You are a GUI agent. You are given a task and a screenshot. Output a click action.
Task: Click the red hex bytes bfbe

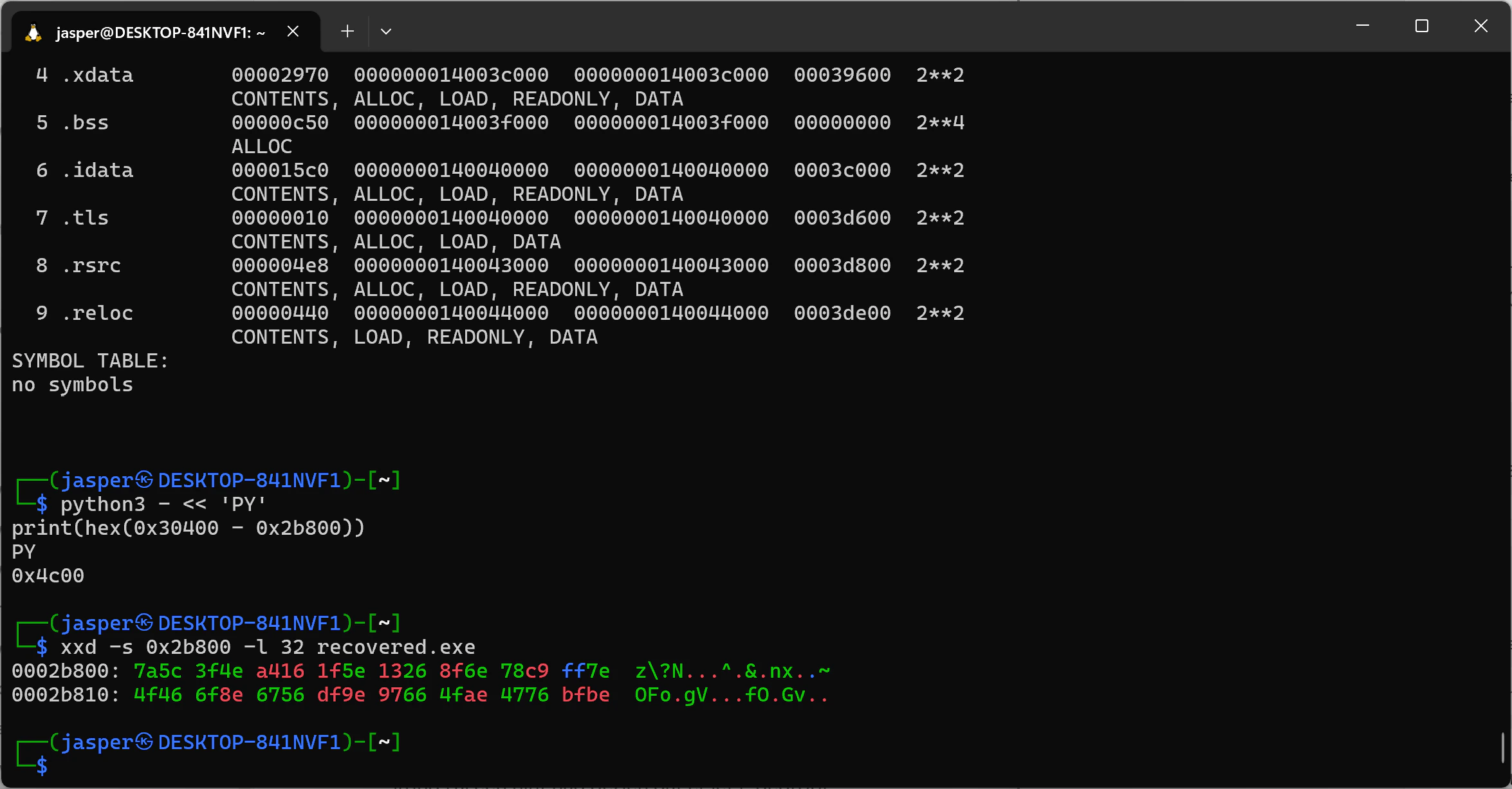click(x=585, y=695)
